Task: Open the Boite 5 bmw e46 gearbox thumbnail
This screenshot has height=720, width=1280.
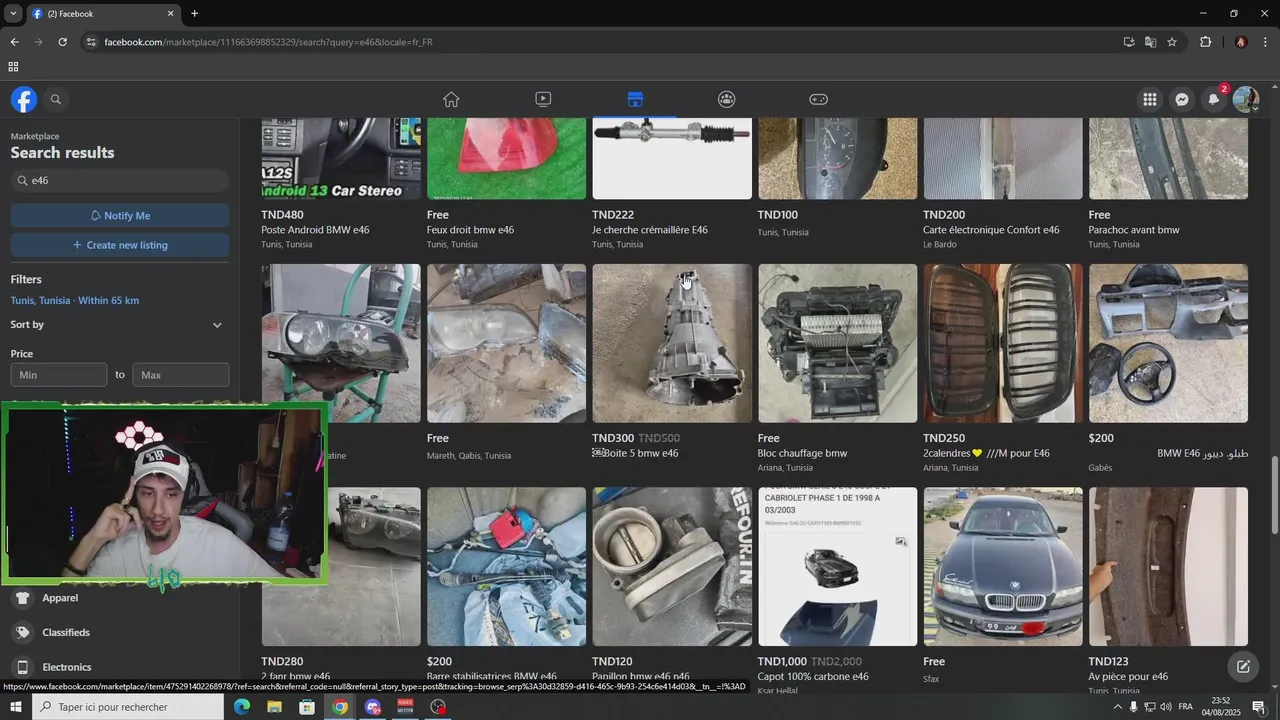Action: [672, 343]
